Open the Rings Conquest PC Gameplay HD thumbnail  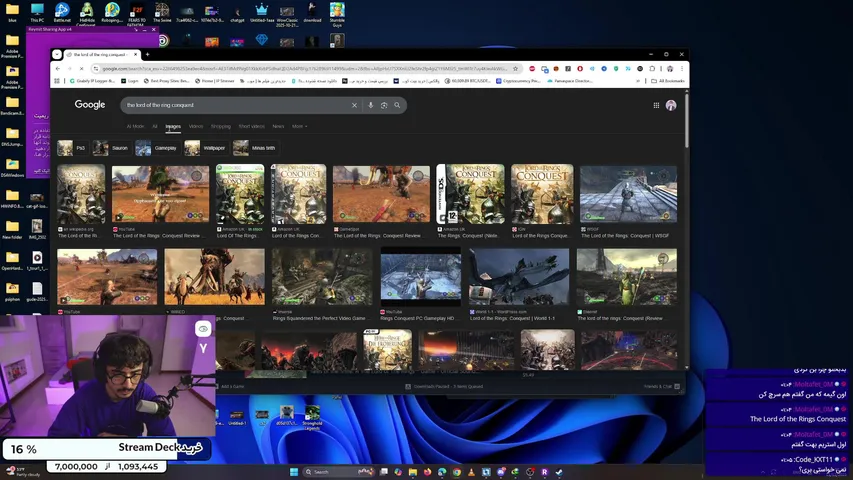421,276
